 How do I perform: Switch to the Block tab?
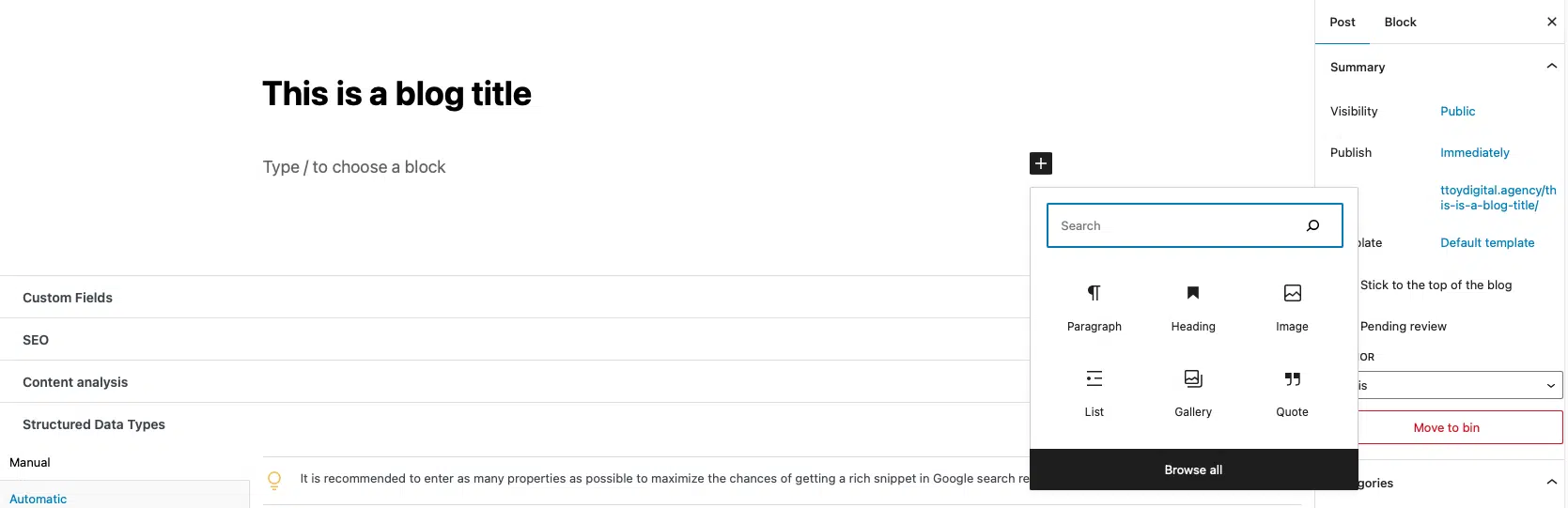click(1400, 22)
